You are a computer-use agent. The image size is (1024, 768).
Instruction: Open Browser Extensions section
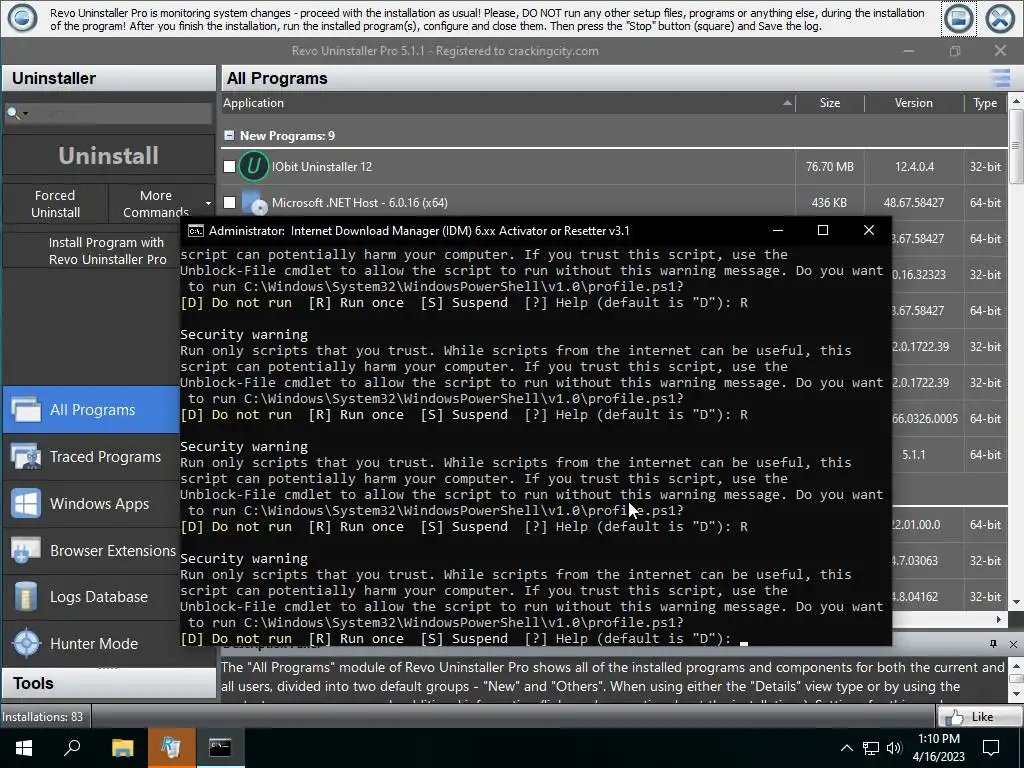coord(91,551)
